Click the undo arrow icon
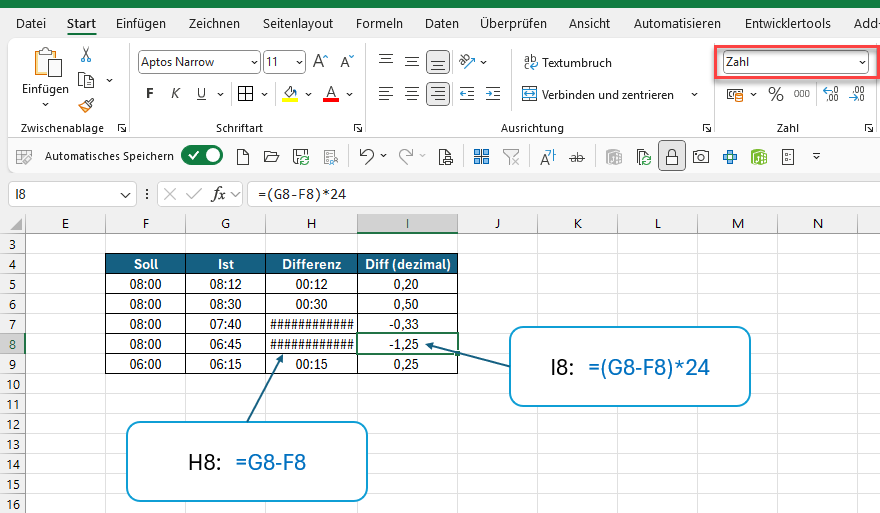 [367, 156]
